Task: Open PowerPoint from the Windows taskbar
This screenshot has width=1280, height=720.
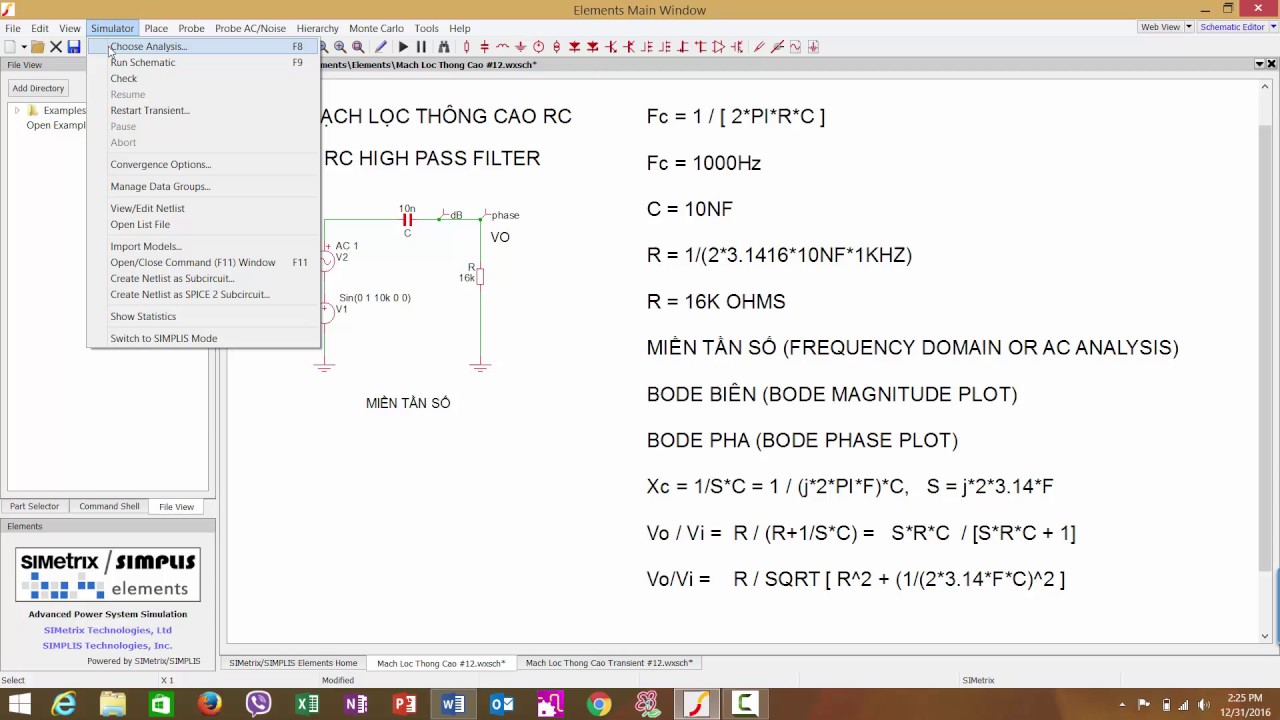Action: pos(404,704)
